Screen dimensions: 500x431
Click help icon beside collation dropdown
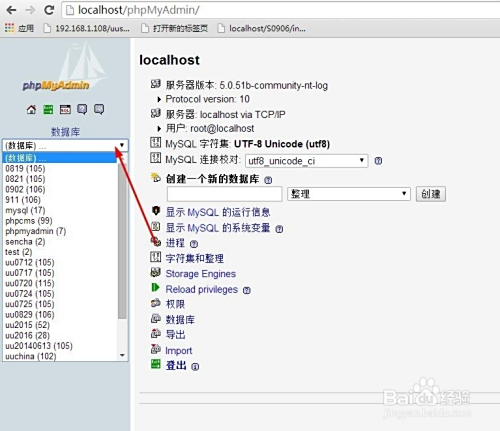378,161
